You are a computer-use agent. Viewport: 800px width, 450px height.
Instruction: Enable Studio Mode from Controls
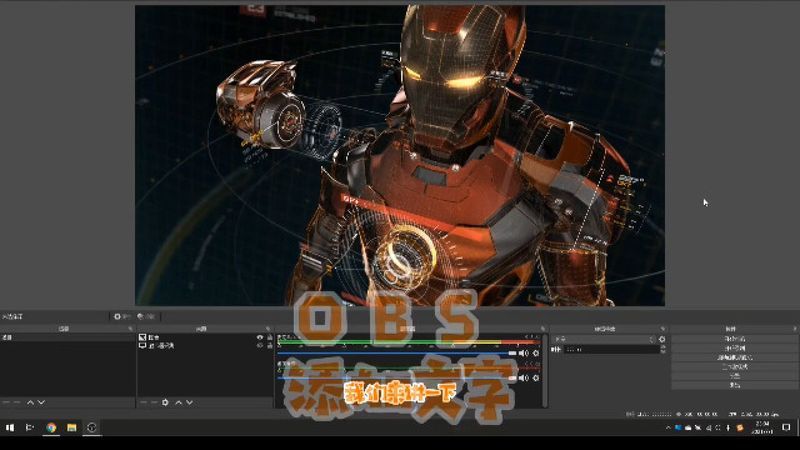(x=735, y=366)
